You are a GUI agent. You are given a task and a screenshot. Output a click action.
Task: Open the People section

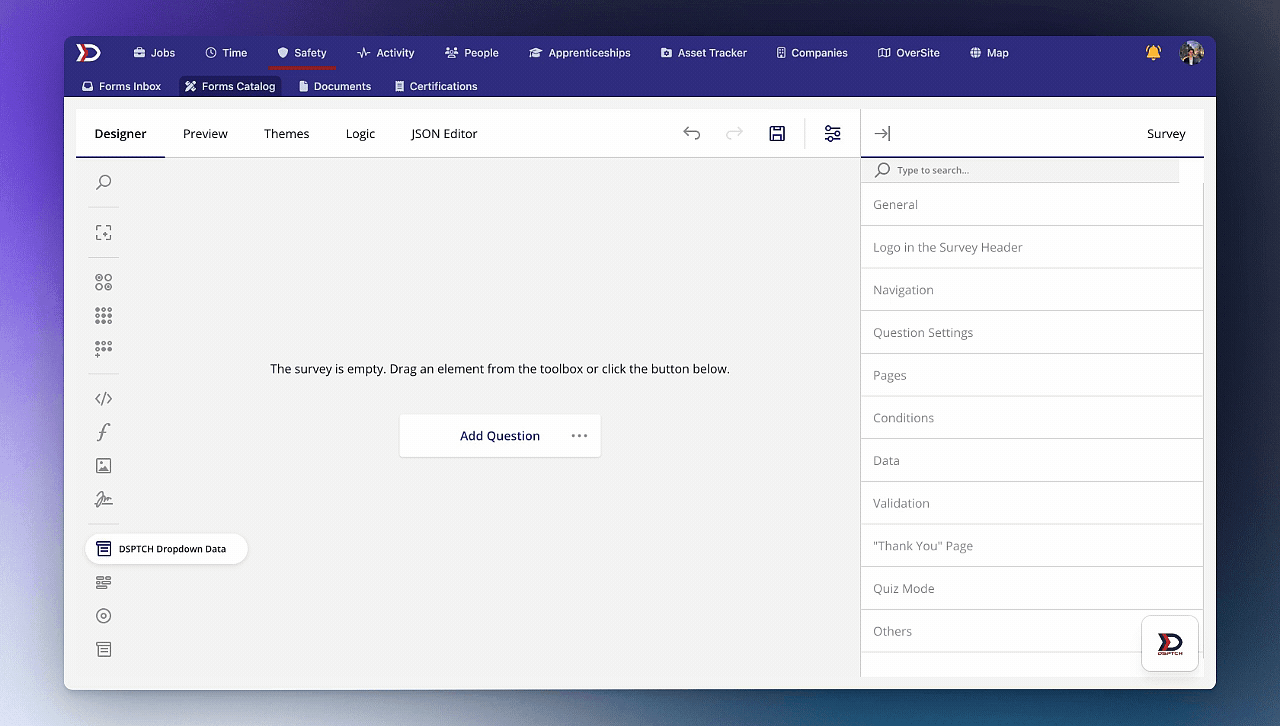472,53
